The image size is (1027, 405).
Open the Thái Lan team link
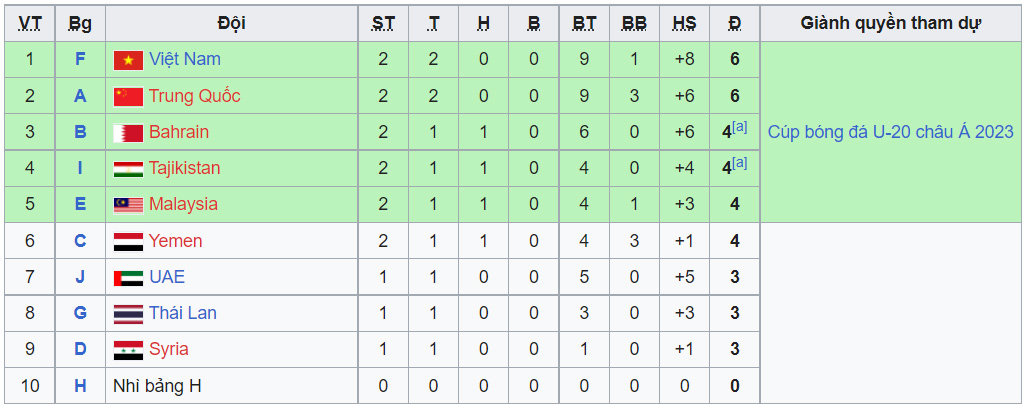(x=182, y=313)
